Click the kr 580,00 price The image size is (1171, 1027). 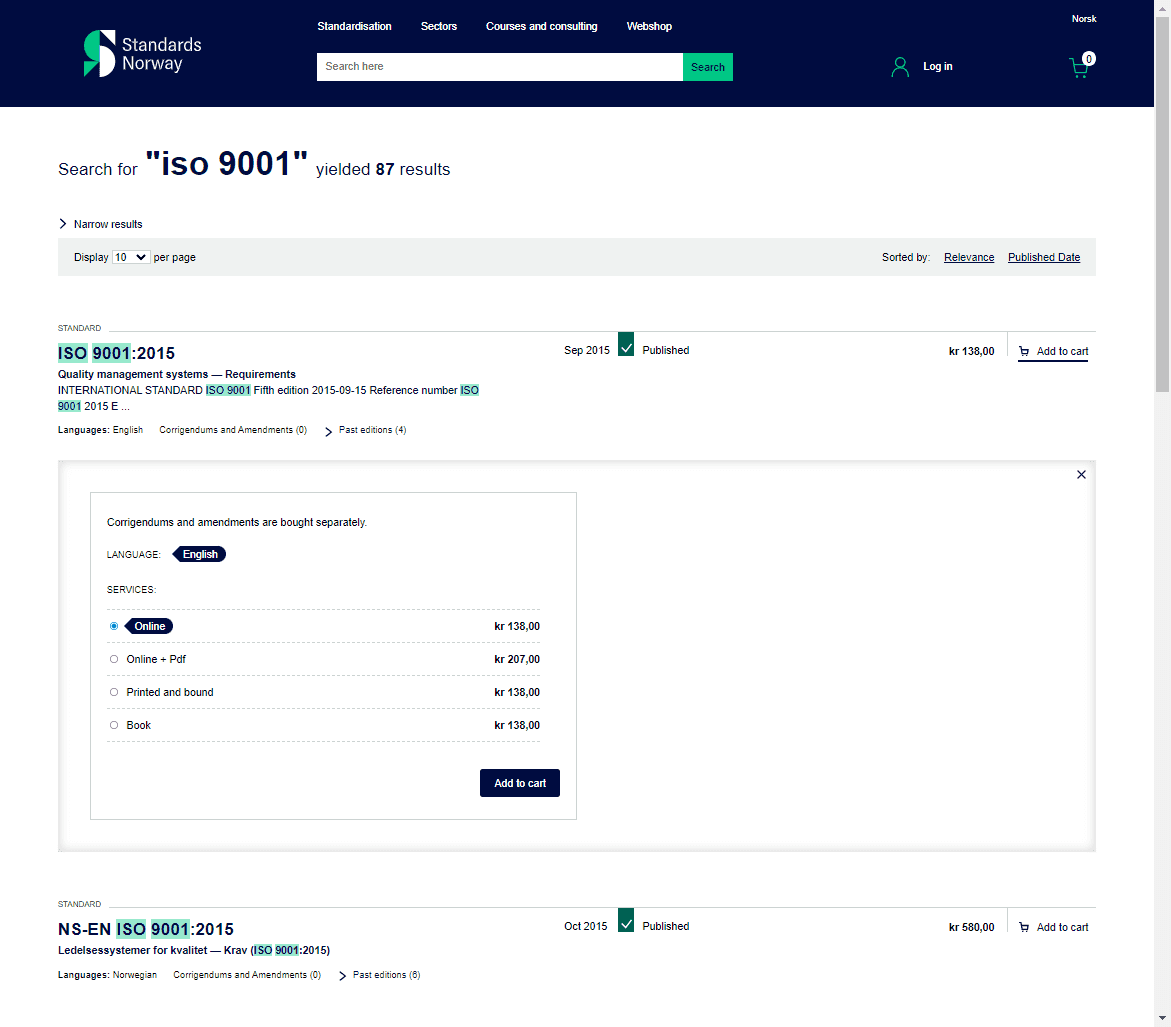971,927
